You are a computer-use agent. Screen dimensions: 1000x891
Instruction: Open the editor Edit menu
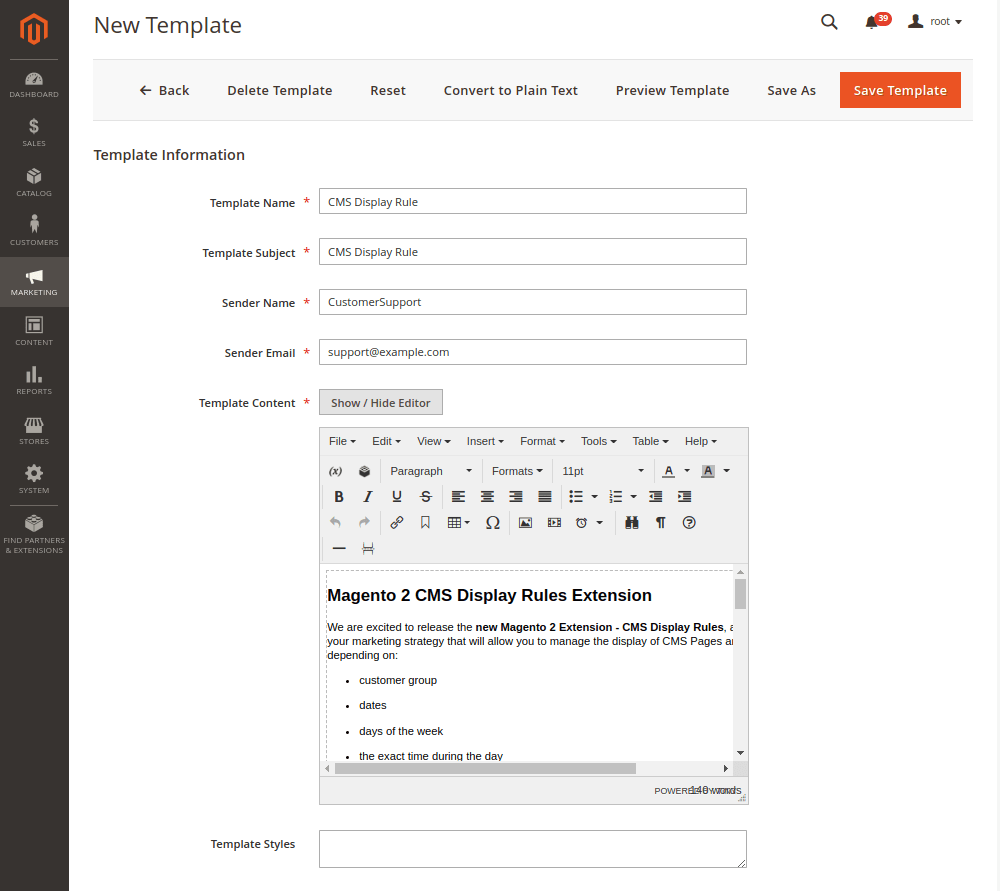[386, 441]
